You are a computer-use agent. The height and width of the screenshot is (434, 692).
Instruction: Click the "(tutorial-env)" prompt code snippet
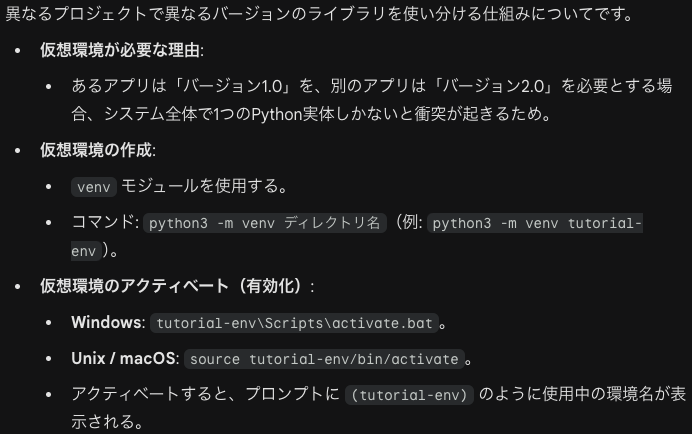[409, 395]
